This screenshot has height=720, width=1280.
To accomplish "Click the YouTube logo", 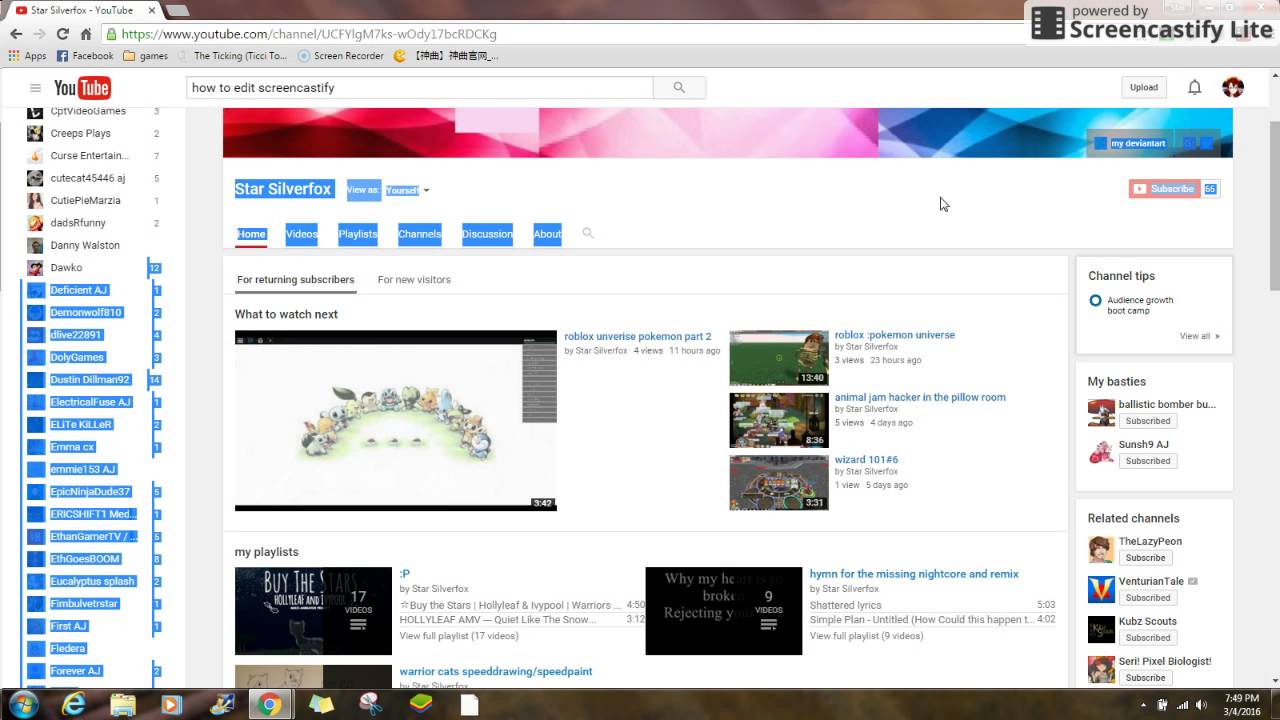I will [x=82, y=88].
